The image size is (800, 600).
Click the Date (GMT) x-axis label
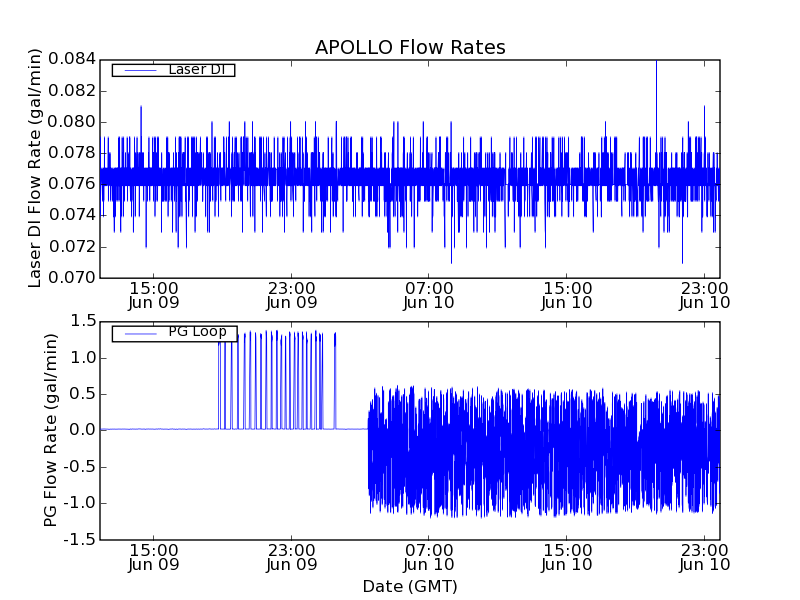(x=410, y=586)
